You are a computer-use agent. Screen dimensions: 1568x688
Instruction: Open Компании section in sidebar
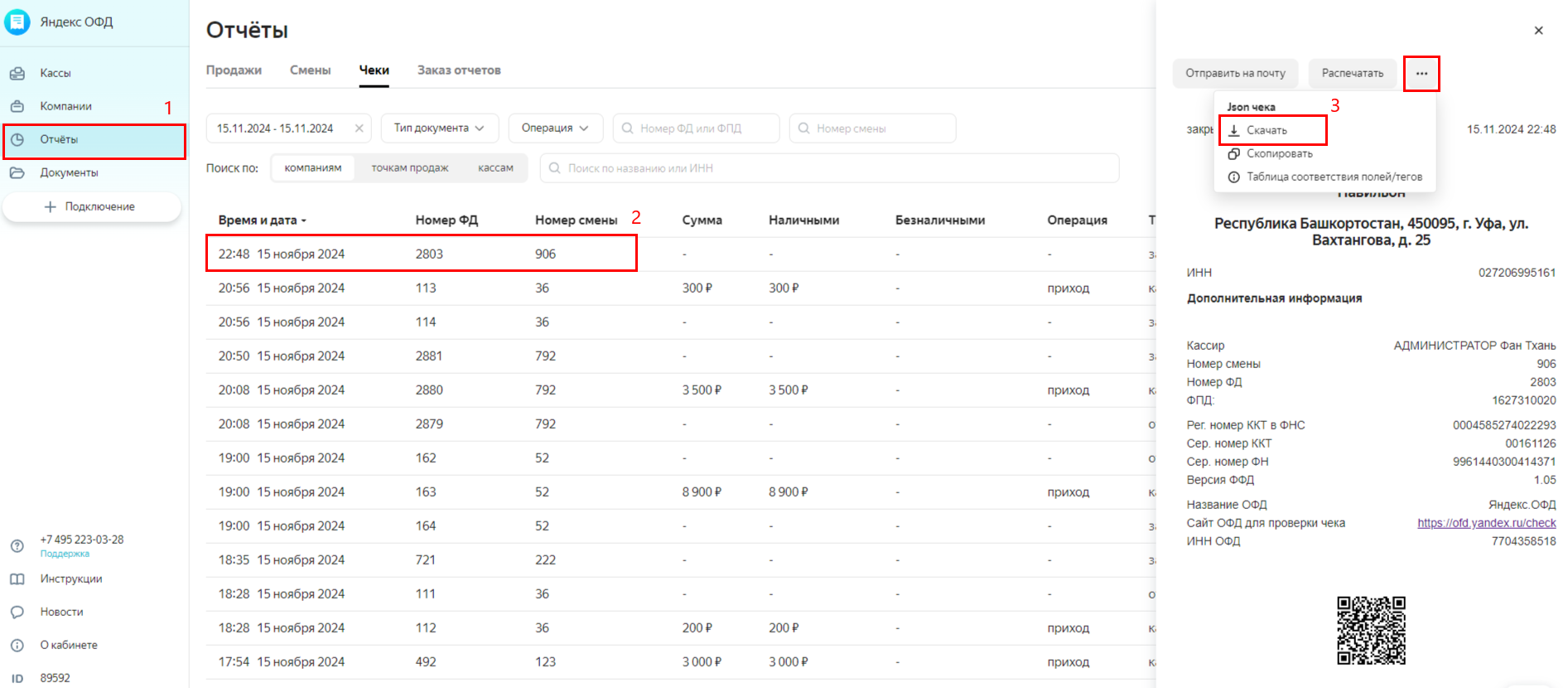pos(65,106)
